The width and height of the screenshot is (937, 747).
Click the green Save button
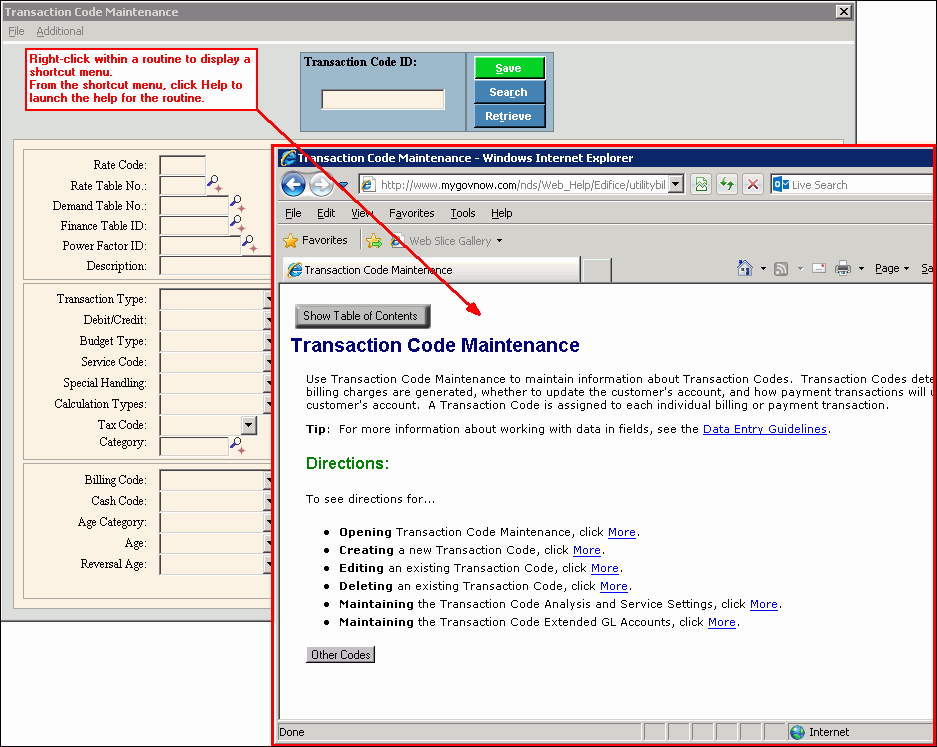click(x=509, y=68)
